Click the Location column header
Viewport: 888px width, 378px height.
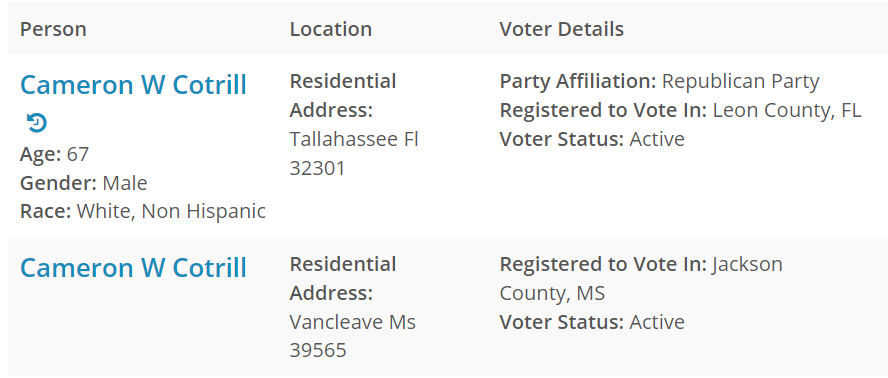(x=331, y=29)
